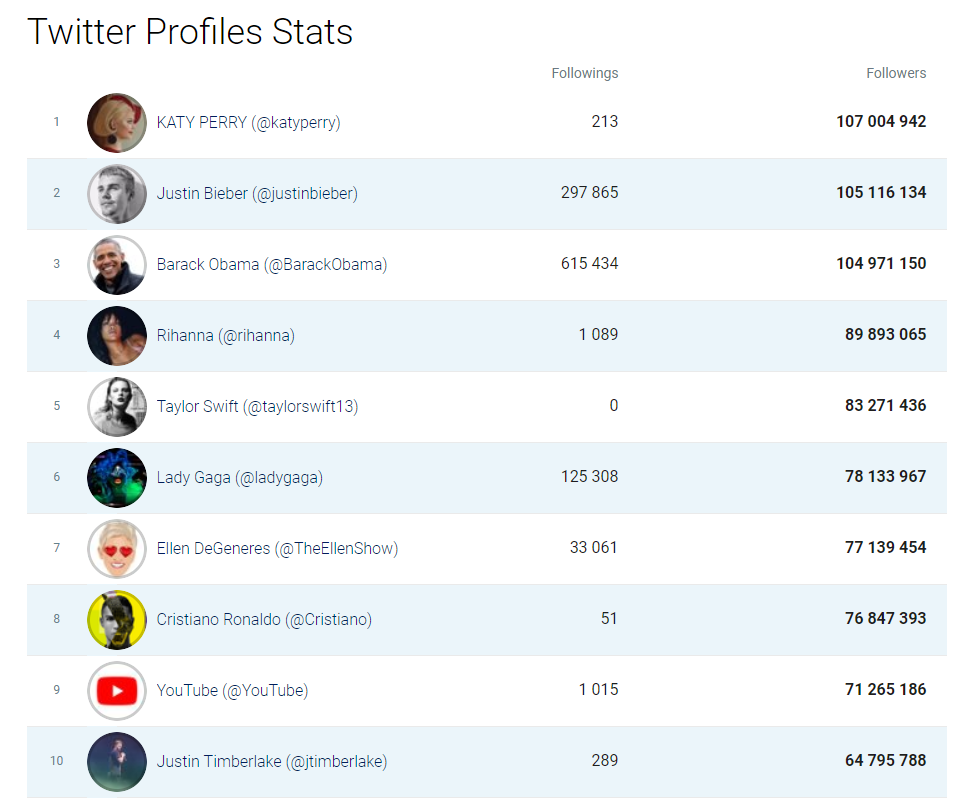Select Cristiano Ronaldo's yellow avatar

coord(117,620)
